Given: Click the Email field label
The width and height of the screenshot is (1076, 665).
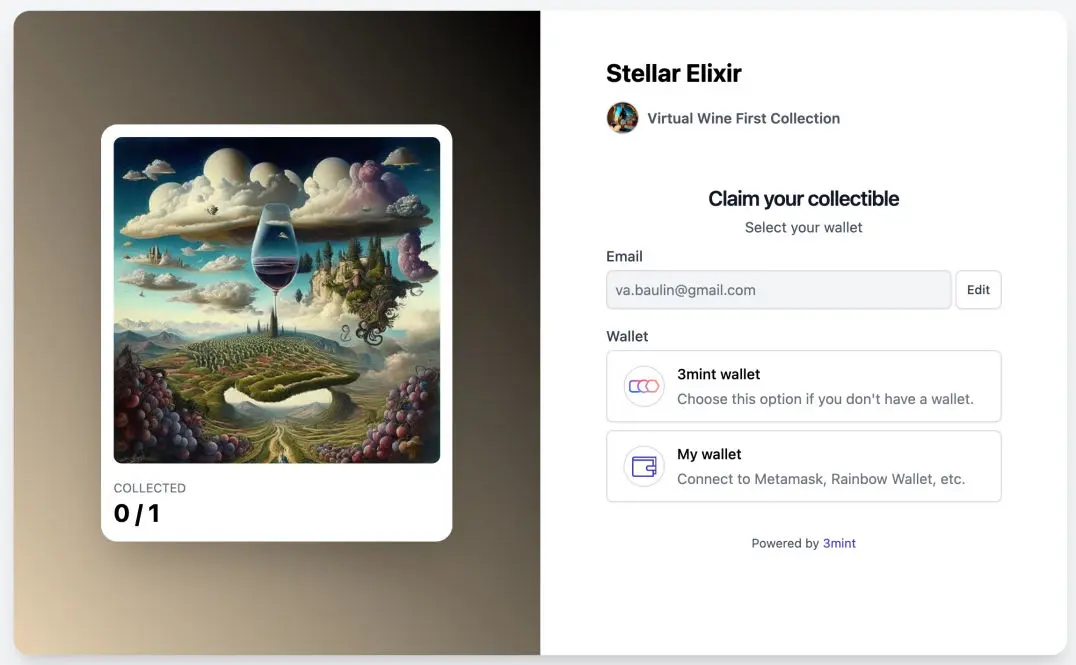Looking at the screenshot, I should coord(624,256).
